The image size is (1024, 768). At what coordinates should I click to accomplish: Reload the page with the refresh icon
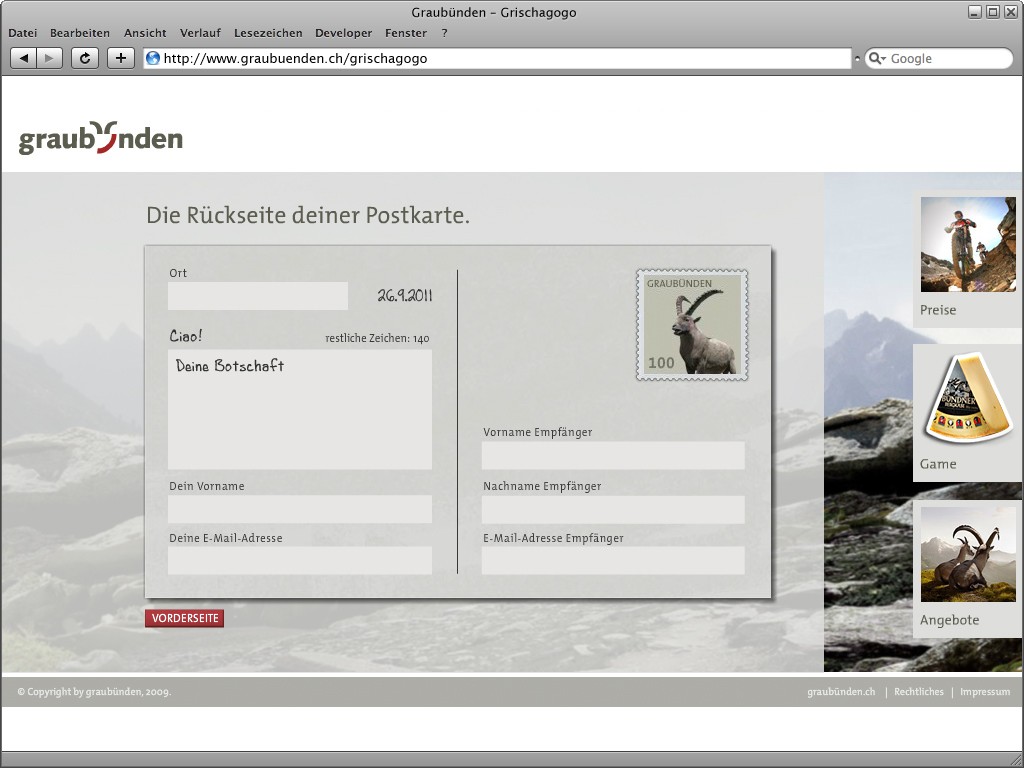coord(85,58)
